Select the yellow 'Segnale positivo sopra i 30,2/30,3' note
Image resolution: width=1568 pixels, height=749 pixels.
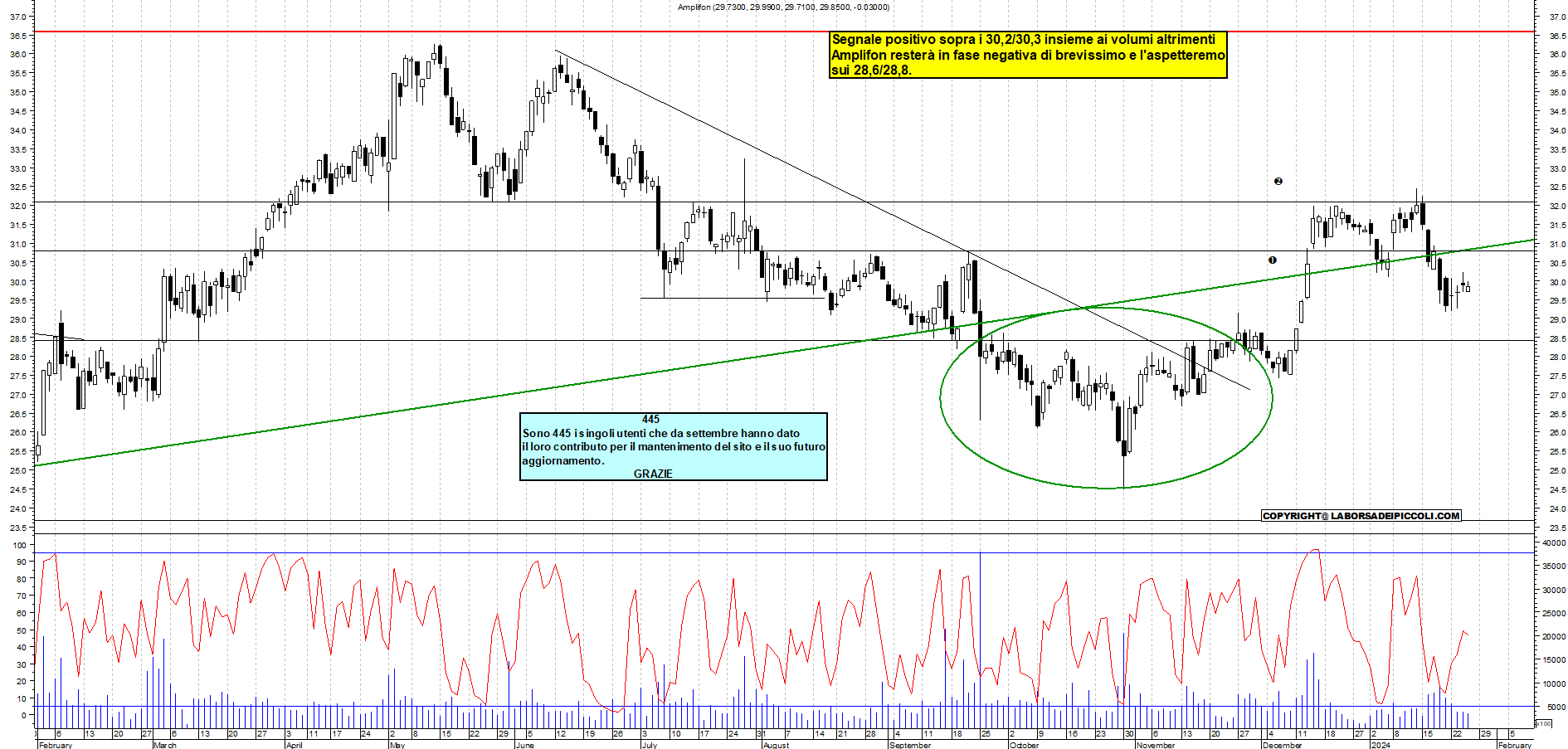1028,55
